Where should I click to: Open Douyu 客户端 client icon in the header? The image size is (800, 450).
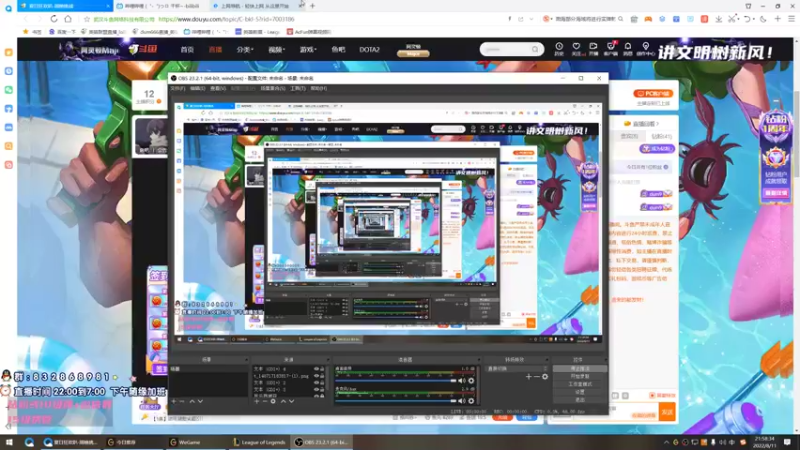611,49
